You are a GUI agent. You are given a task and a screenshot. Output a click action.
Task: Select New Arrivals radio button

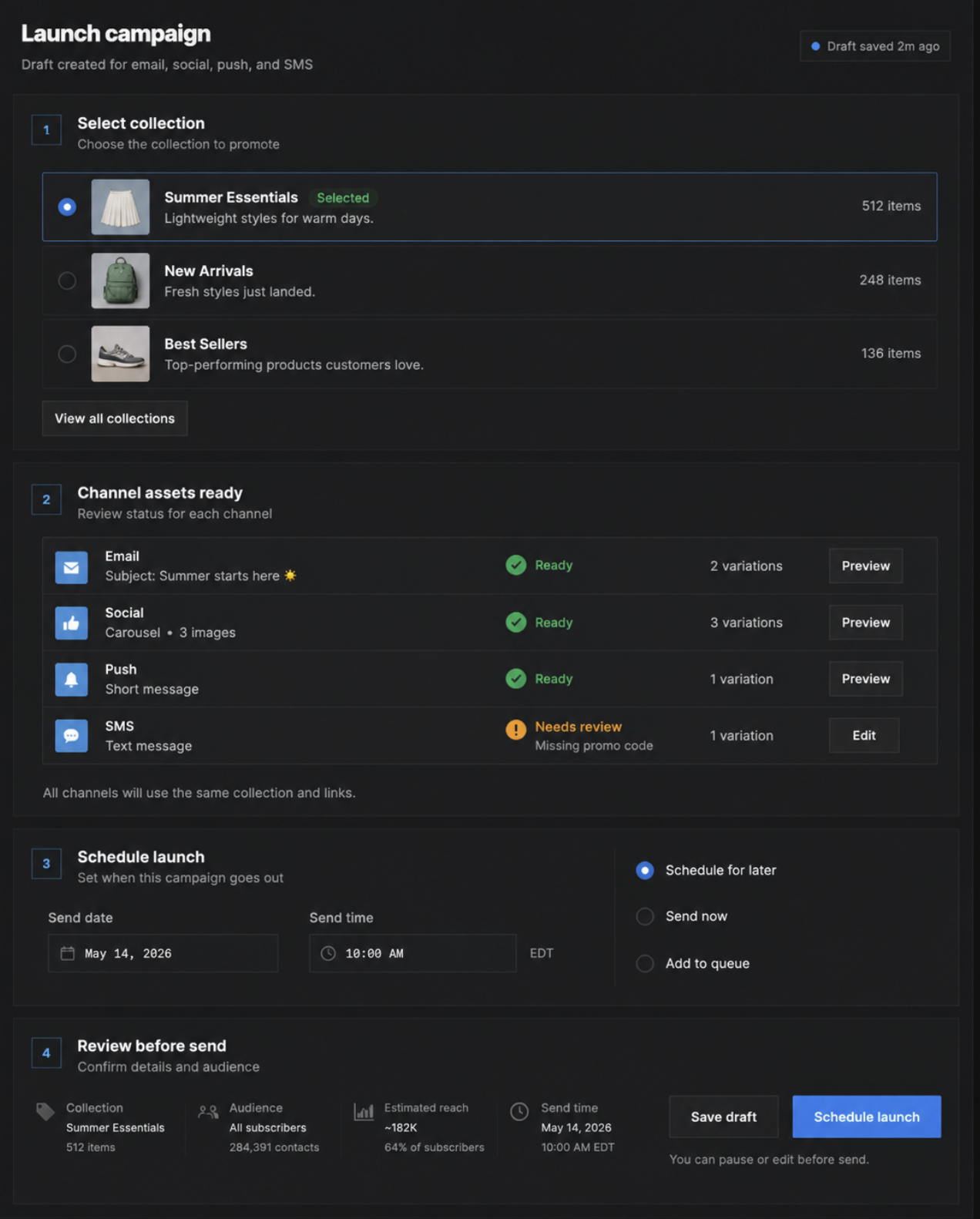click(x=67, y=280)
